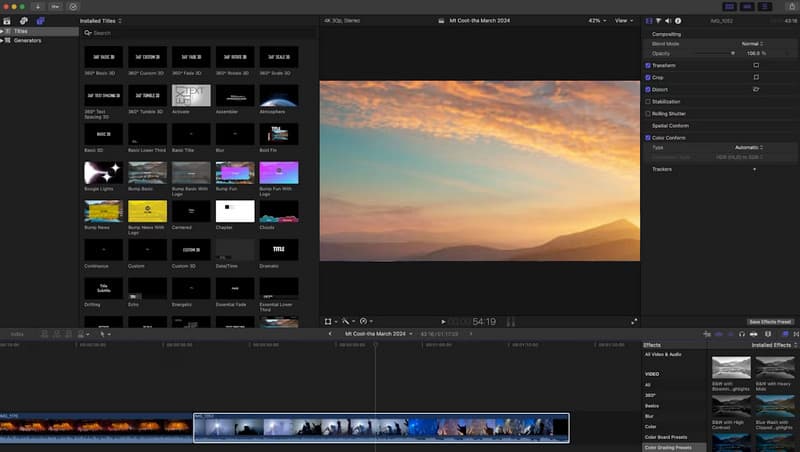Show the Transitions browser icon
This screenshot has width=800, height=452.
796,334
